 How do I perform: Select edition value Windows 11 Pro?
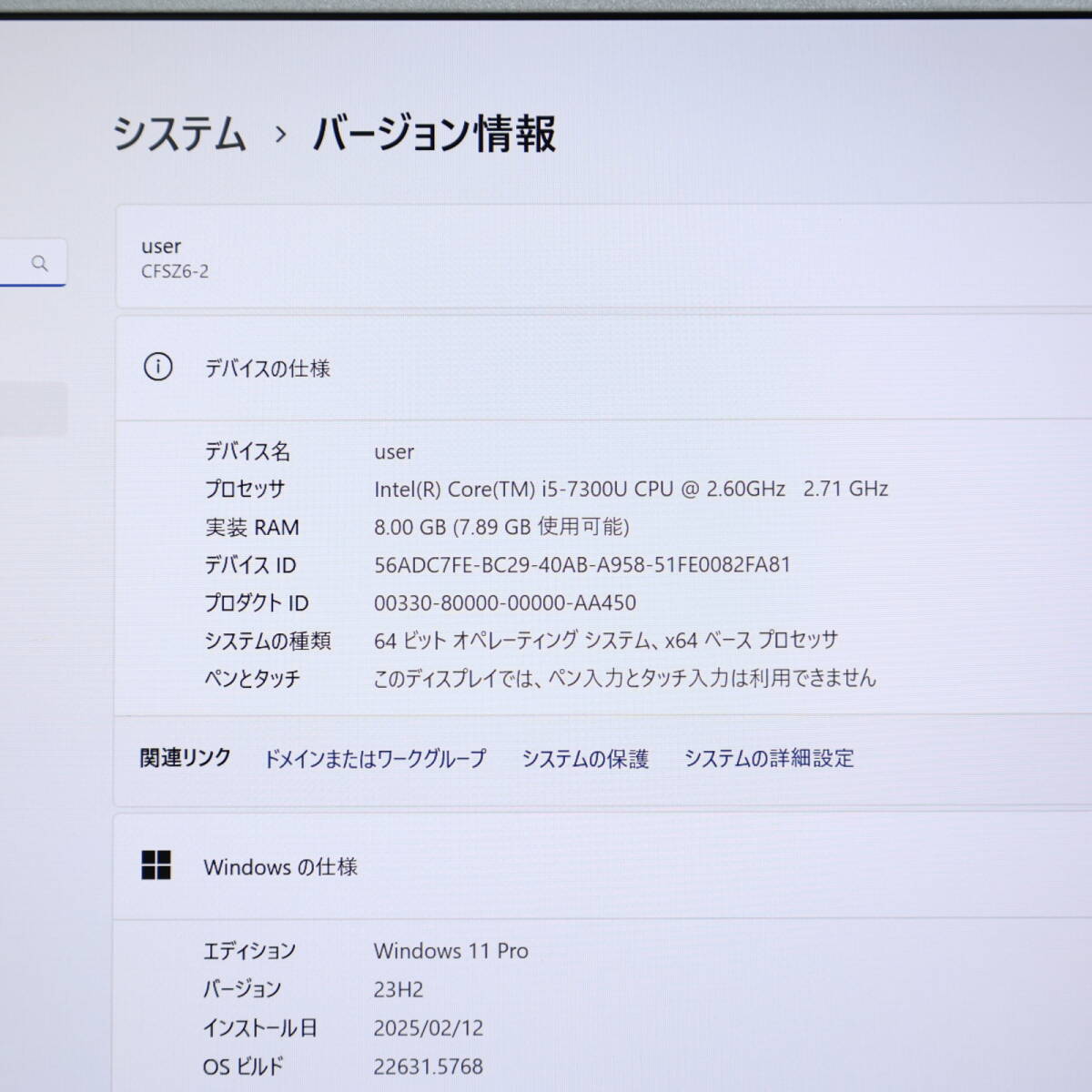[450, 951]
